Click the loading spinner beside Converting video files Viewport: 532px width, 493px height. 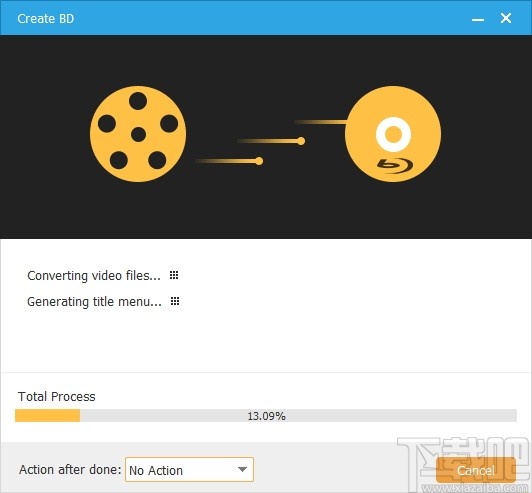coord(174,275)
